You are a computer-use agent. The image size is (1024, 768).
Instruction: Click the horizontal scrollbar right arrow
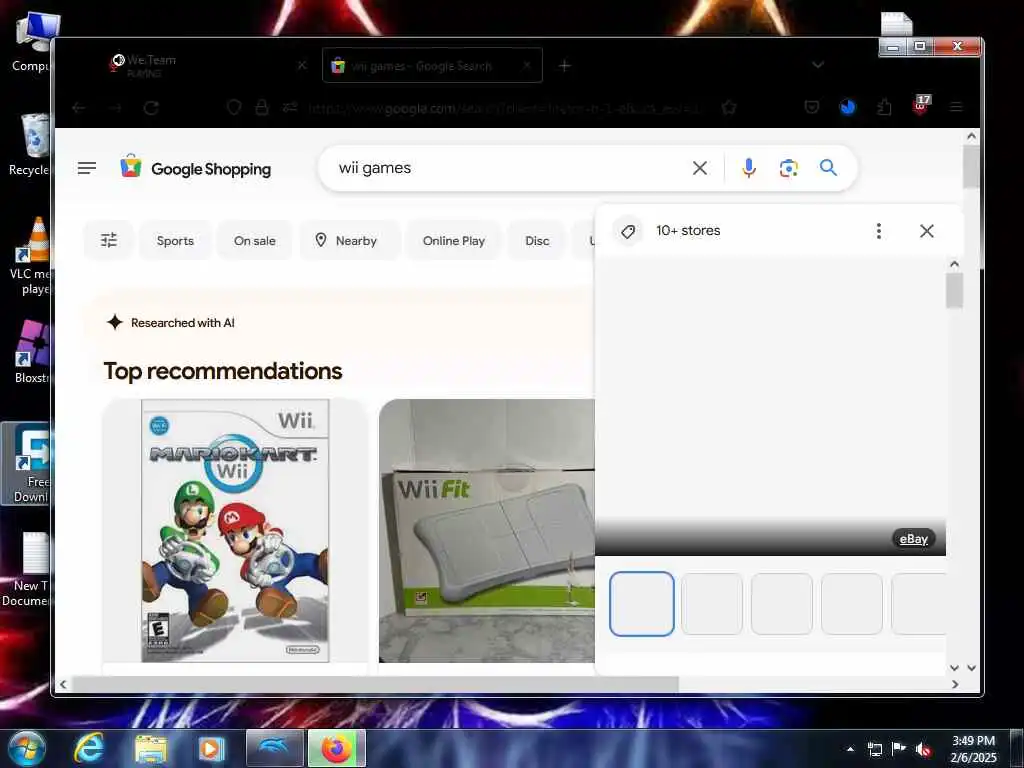(x=955, y=684)
